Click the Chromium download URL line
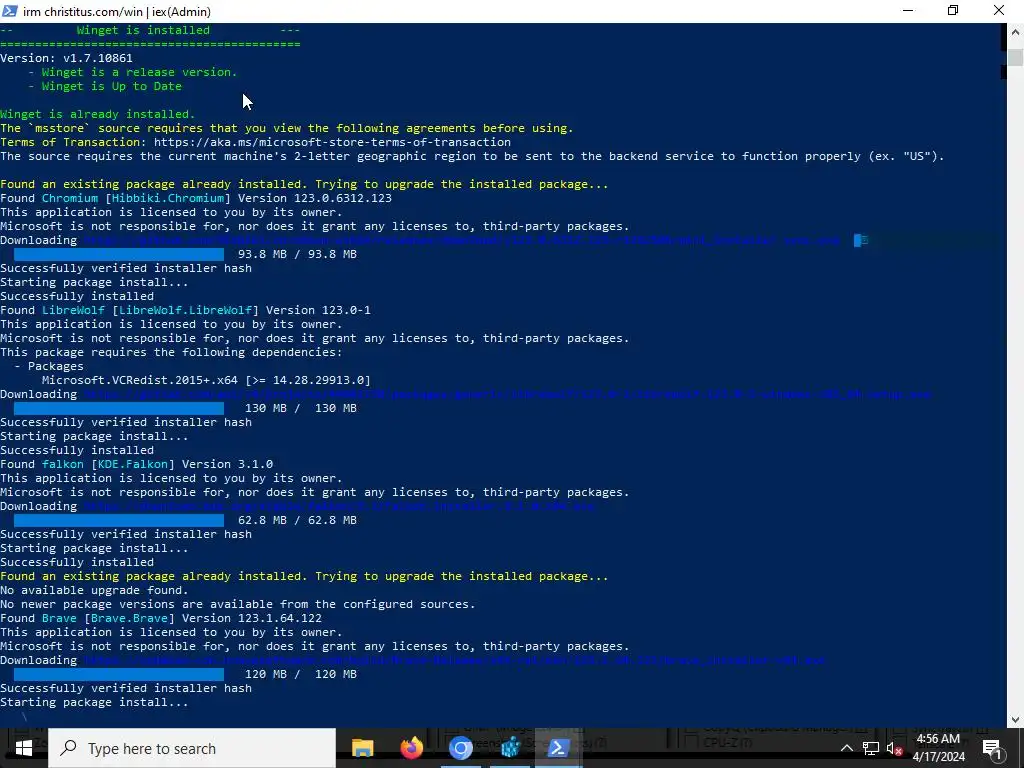Viewport: 1024px width, 768px height. click(x=462, y=240)
